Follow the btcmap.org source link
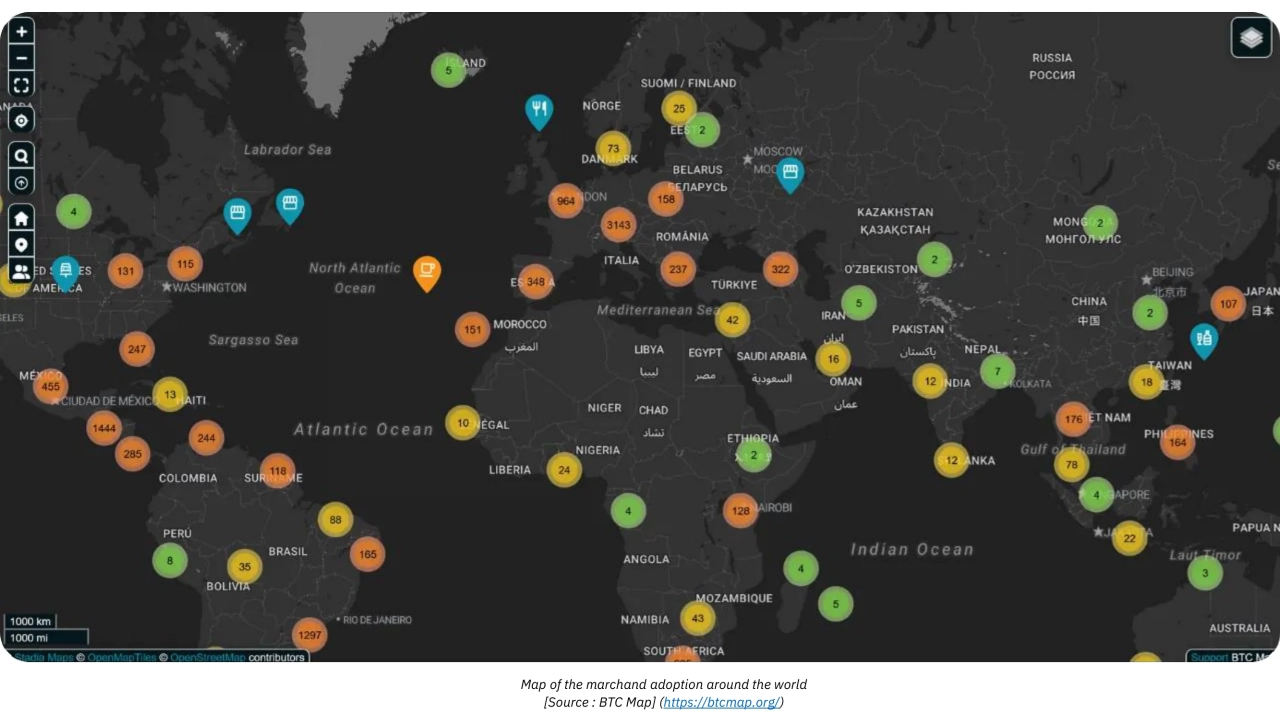Viewport: 1280px width, 712px height. (721, 702)
